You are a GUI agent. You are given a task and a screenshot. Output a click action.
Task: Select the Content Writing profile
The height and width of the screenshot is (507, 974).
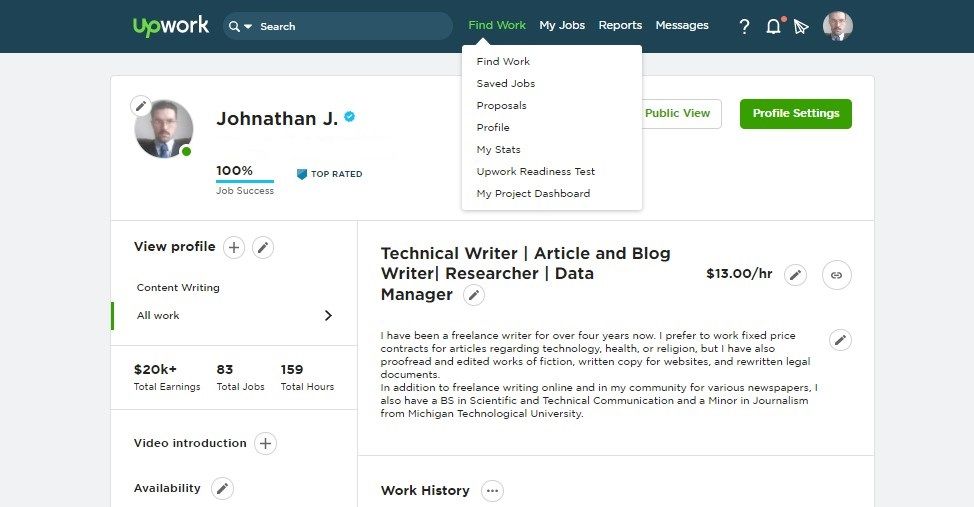click(178, 288)
